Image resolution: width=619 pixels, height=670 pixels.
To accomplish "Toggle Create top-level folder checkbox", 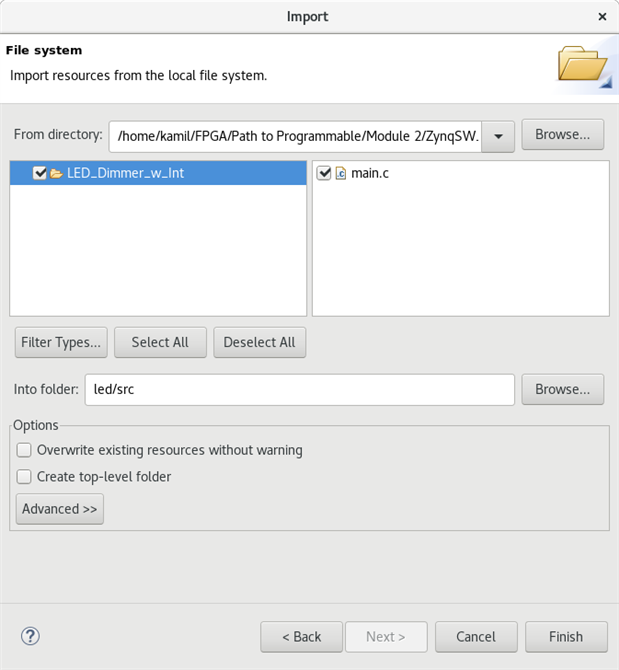I will [x=25, y=477].
